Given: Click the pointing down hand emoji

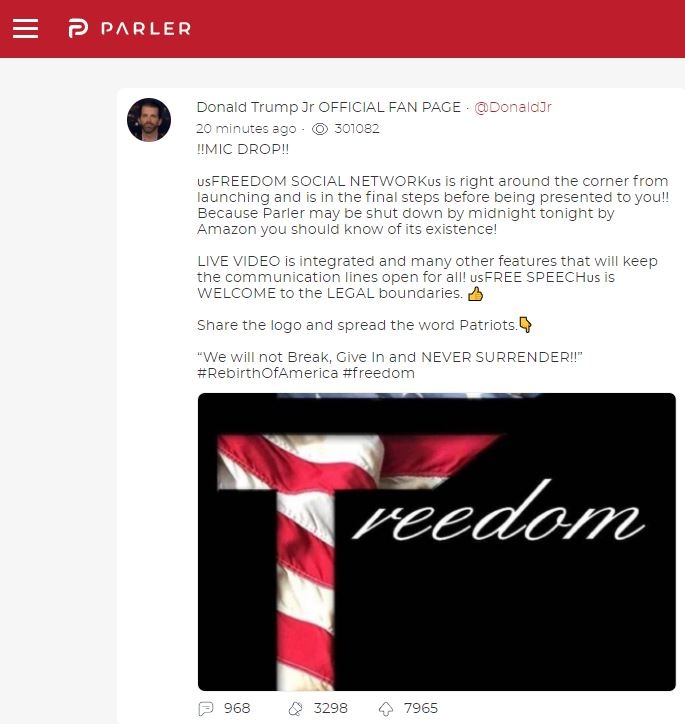Looking at the screenshot, I should (525, 325).
